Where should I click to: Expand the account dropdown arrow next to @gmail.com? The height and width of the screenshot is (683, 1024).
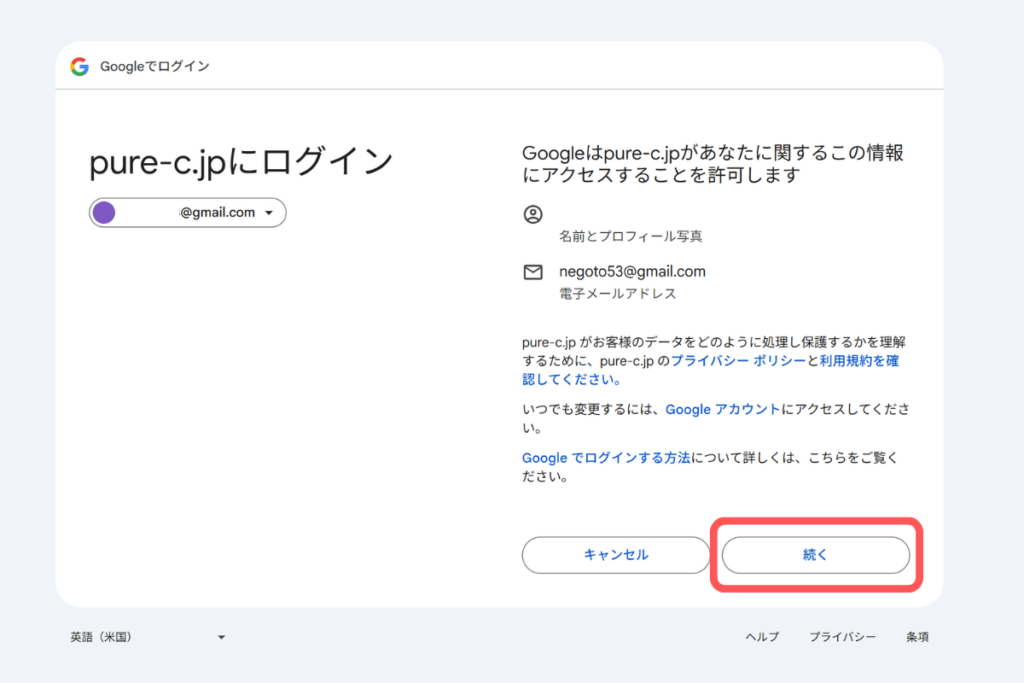[x=267, y=212]
